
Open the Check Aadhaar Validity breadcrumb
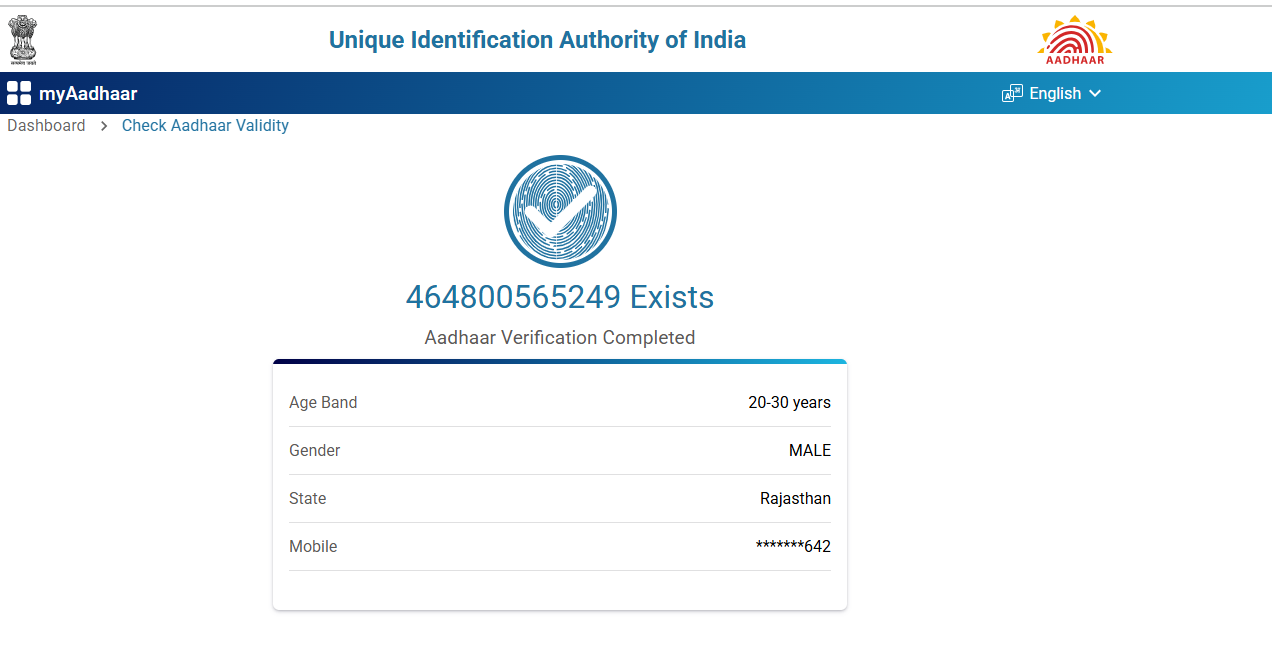(205, 126)
